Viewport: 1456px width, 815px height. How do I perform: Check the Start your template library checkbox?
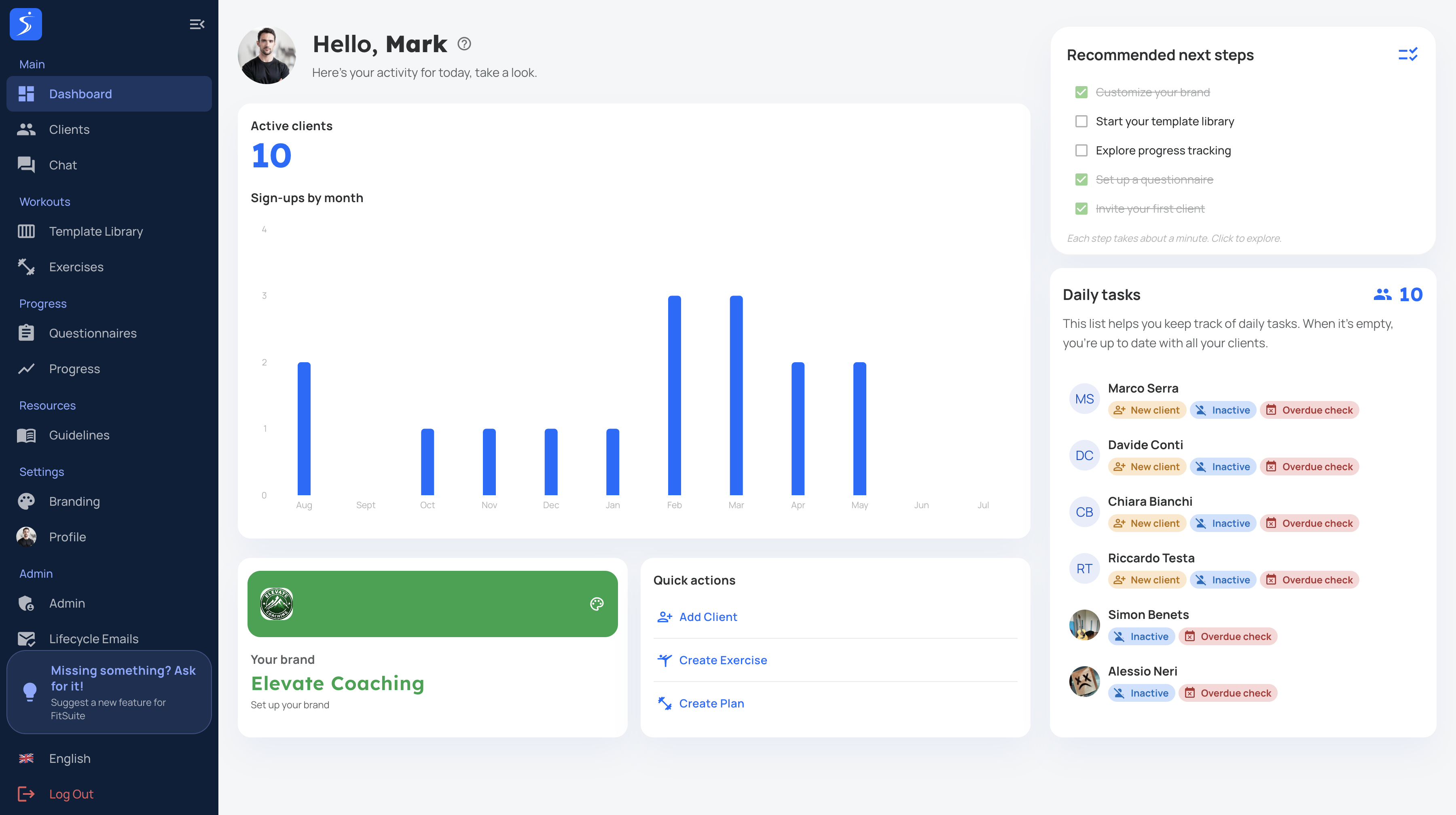1081,121
